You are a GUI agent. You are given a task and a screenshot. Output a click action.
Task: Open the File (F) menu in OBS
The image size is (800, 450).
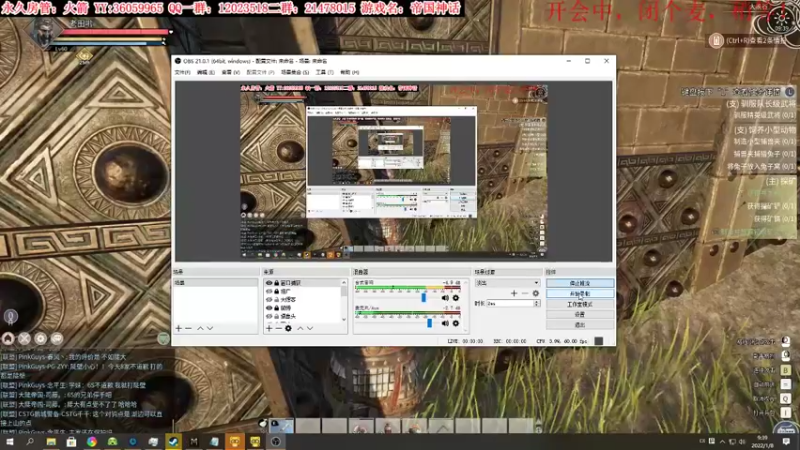(182, 72)
